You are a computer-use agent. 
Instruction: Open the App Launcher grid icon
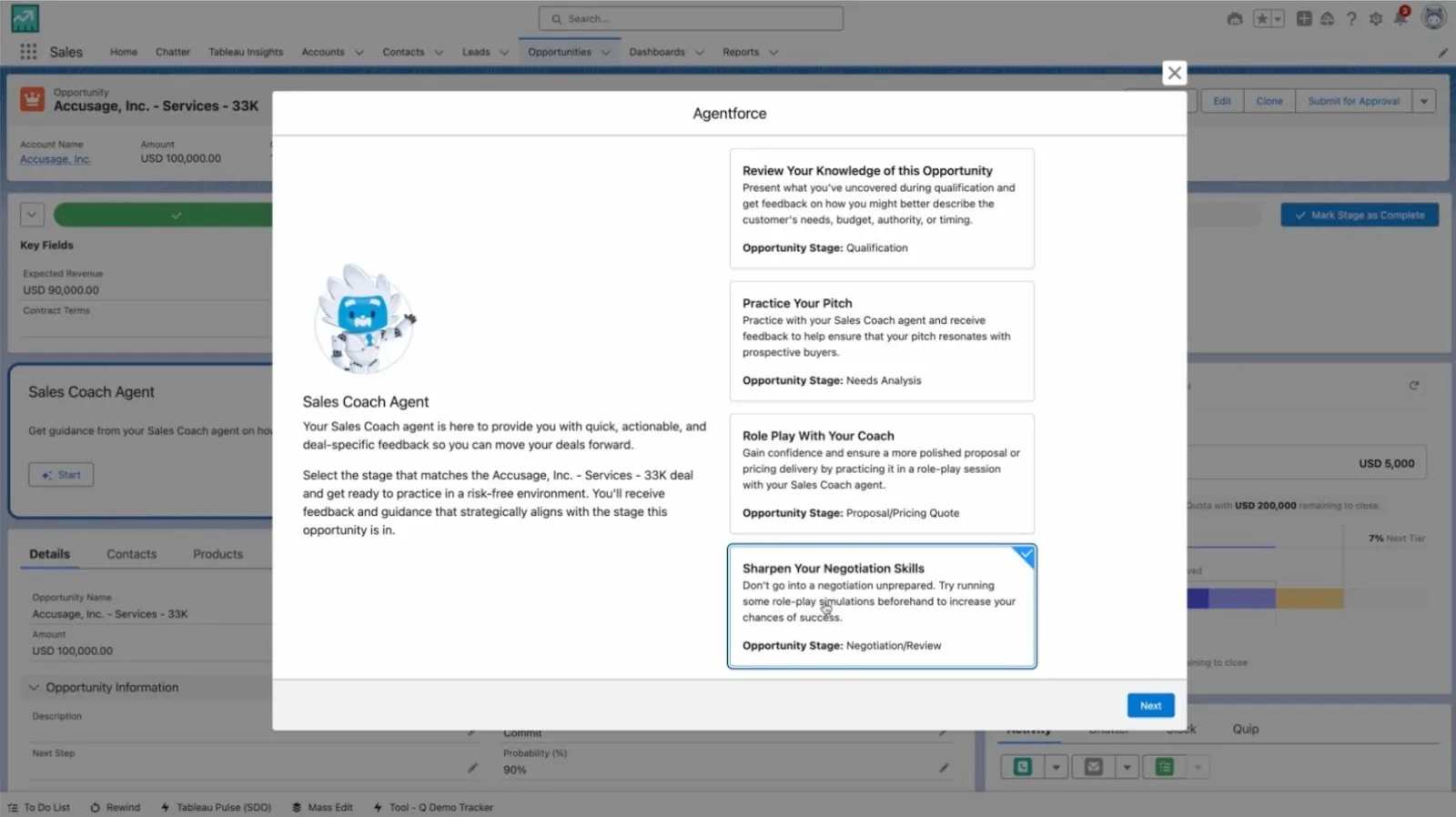point(28,52)
